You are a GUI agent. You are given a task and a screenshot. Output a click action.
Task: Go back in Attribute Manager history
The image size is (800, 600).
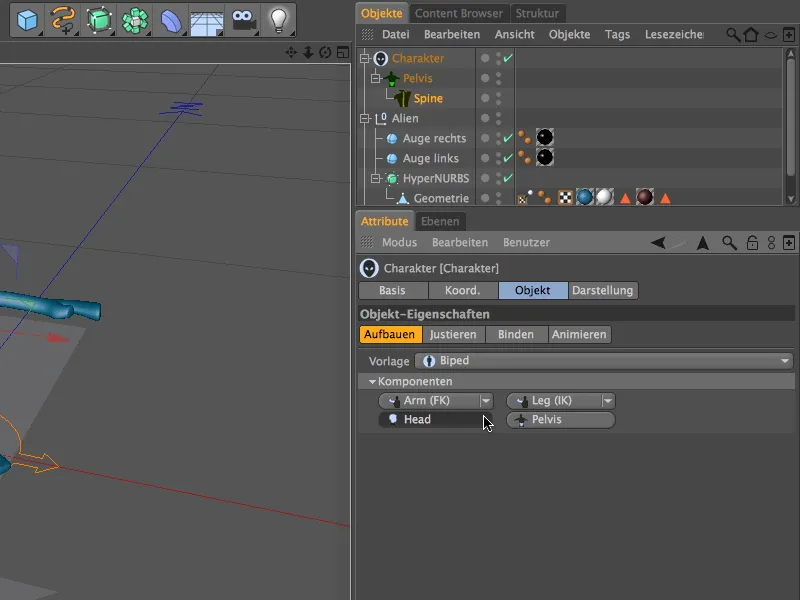tap(658, 243)
